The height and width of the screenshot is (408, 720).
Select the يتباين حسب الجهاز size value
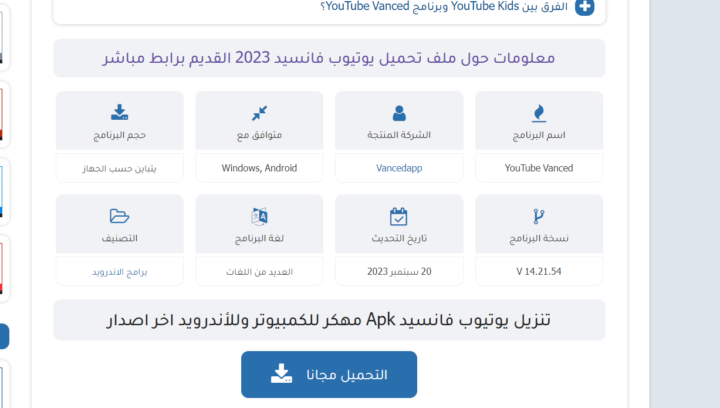click(x=119, y=168)
